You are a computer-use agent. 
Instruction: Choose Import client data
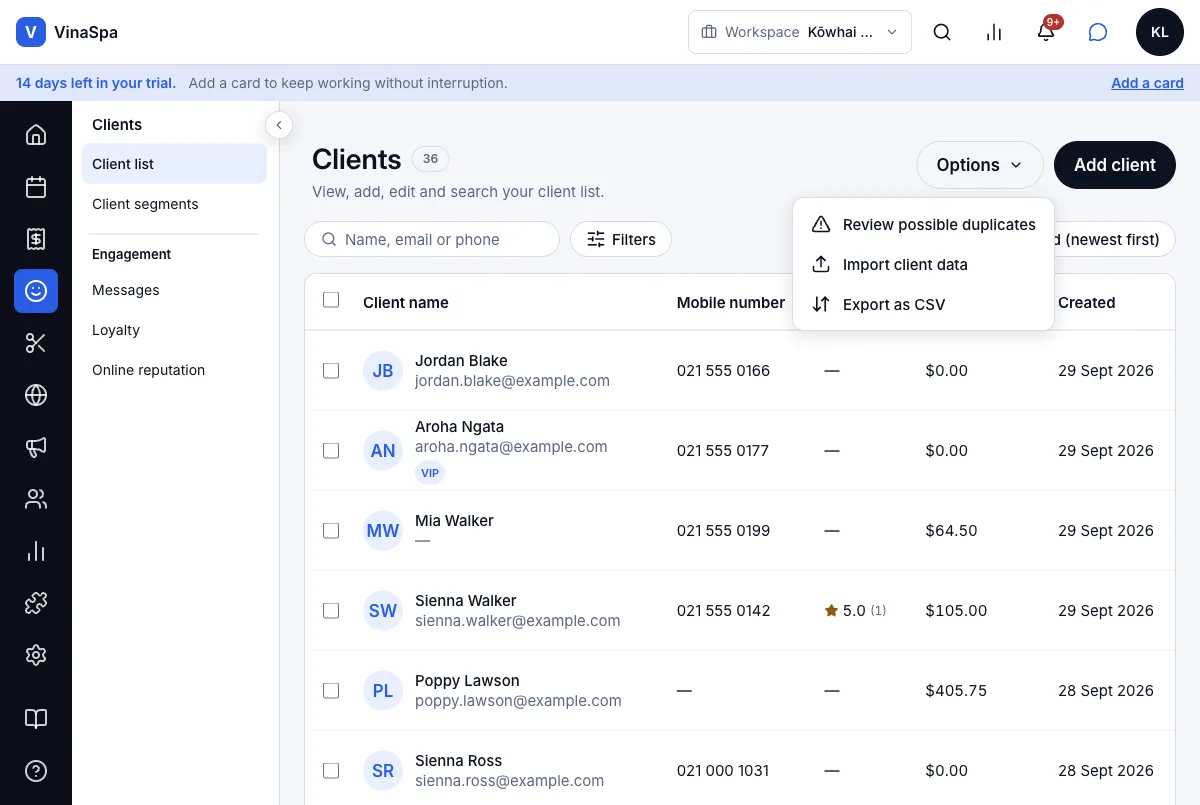(923, 265)
